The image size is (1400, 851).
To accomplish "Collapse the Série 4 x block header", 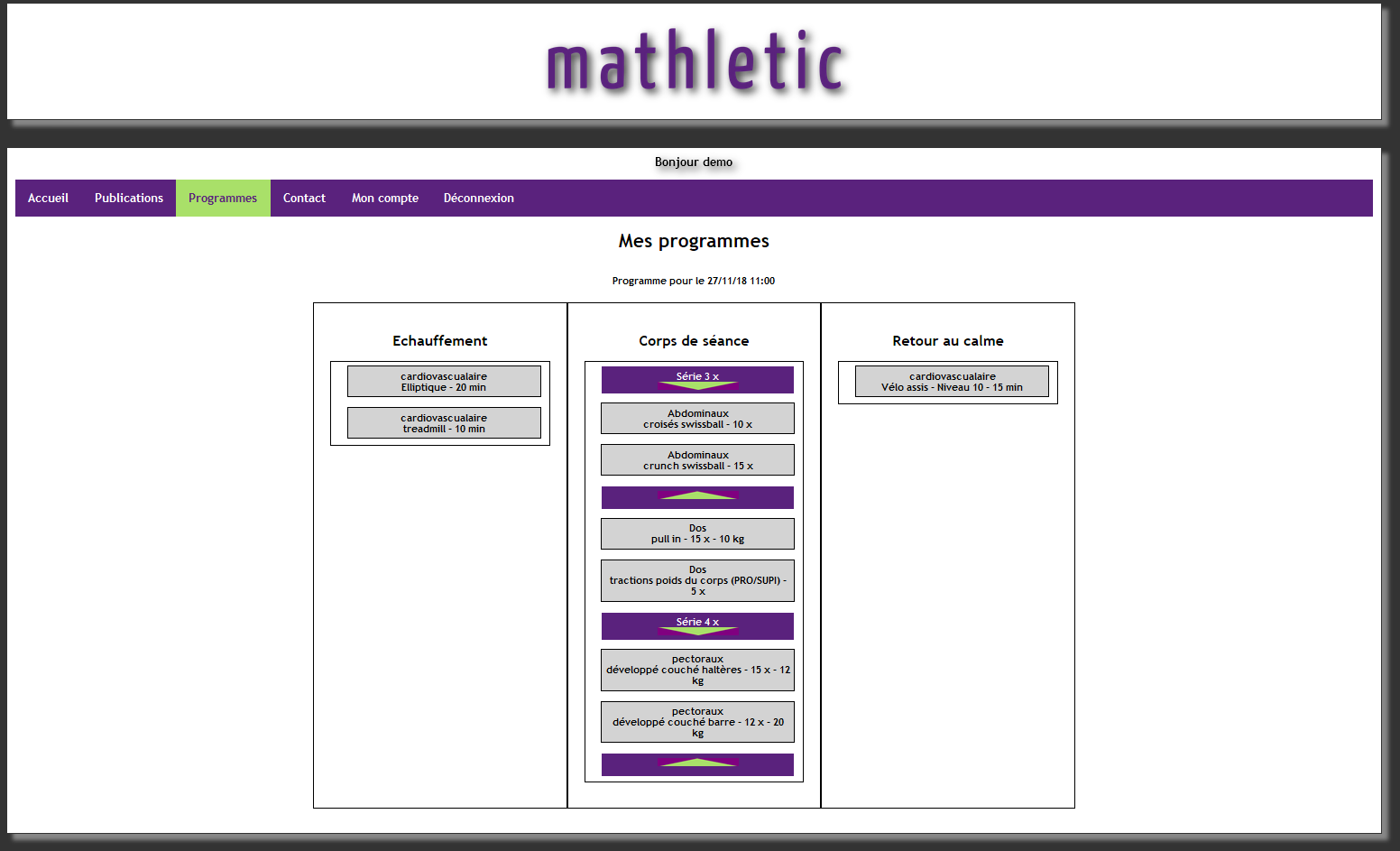I will click(697, 625).
